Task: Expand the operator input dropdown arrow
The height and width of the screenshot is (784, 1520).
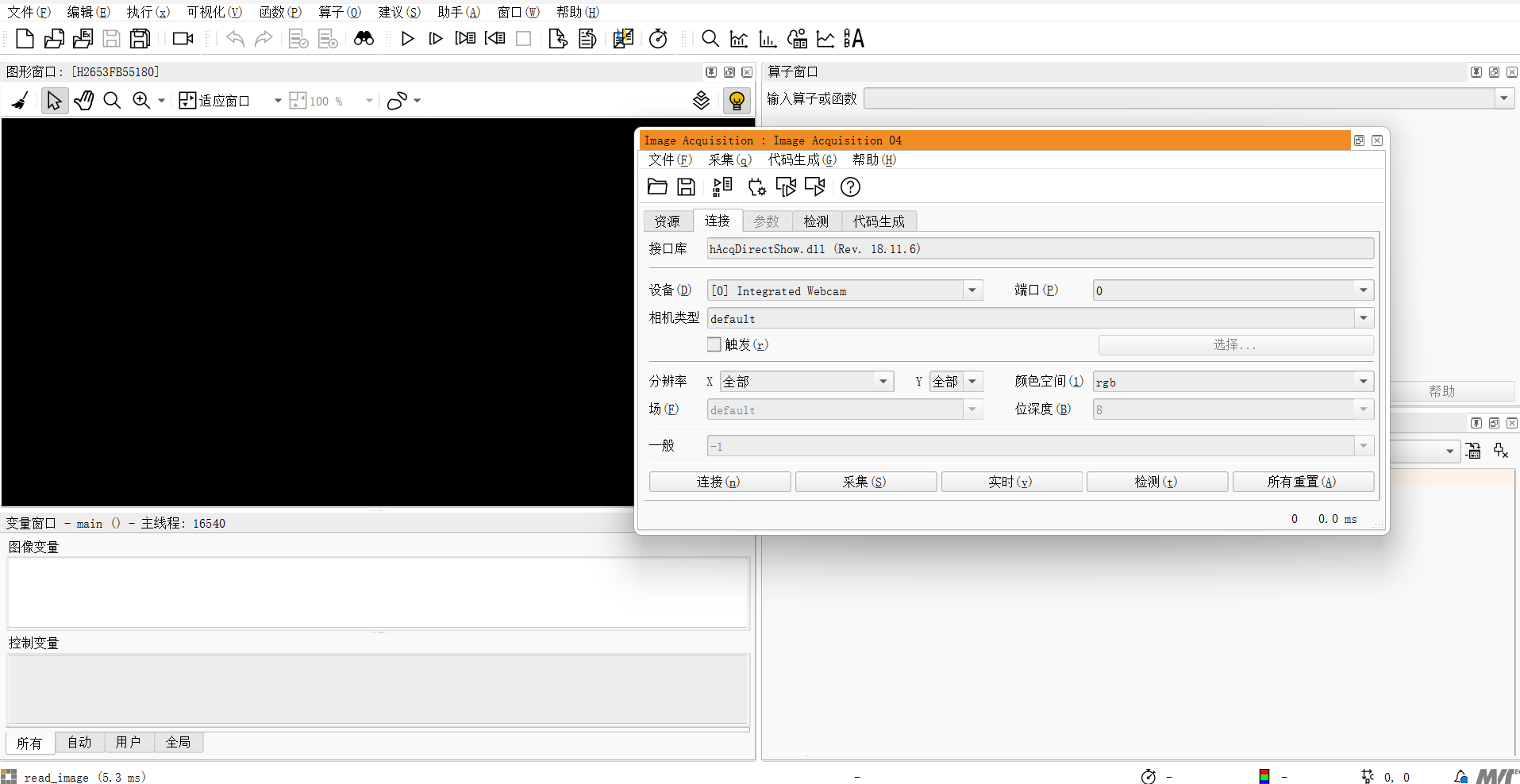Action: (x=1503, y=98)
